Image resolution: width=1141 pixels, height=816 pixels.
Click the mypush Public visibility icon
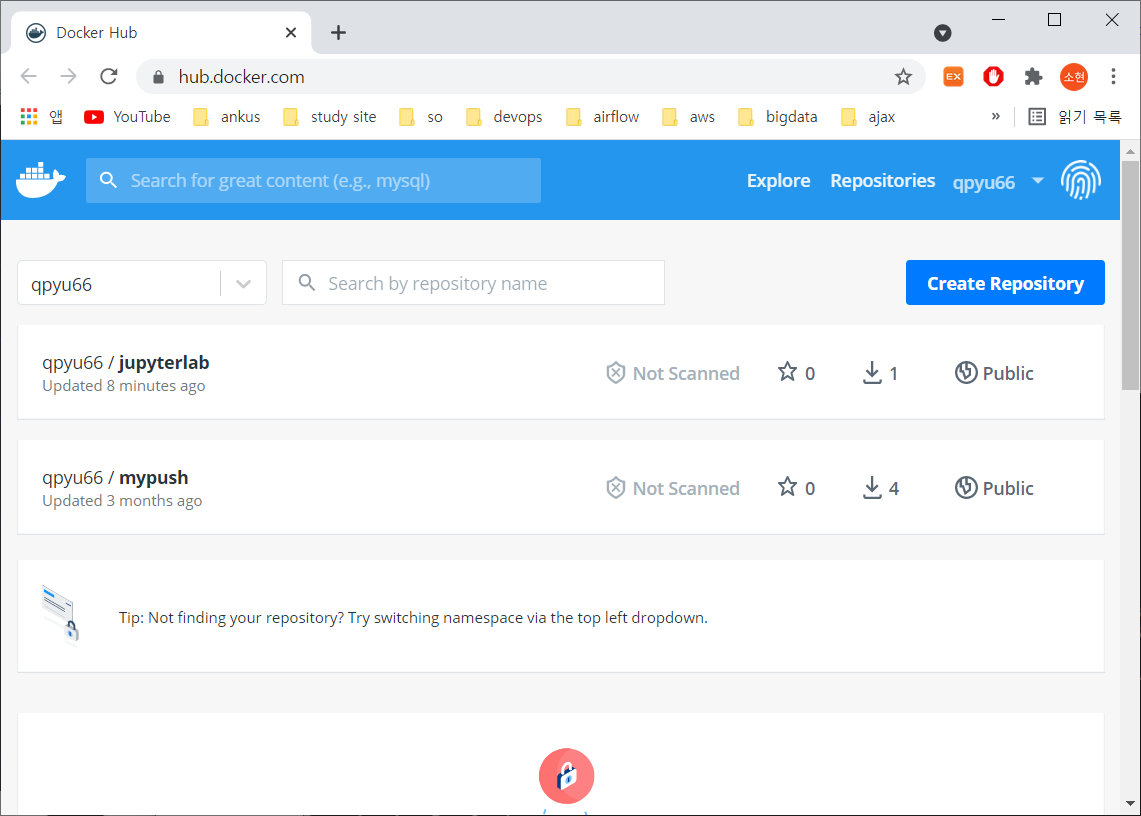pyautogui.click(x=966, y=488)
